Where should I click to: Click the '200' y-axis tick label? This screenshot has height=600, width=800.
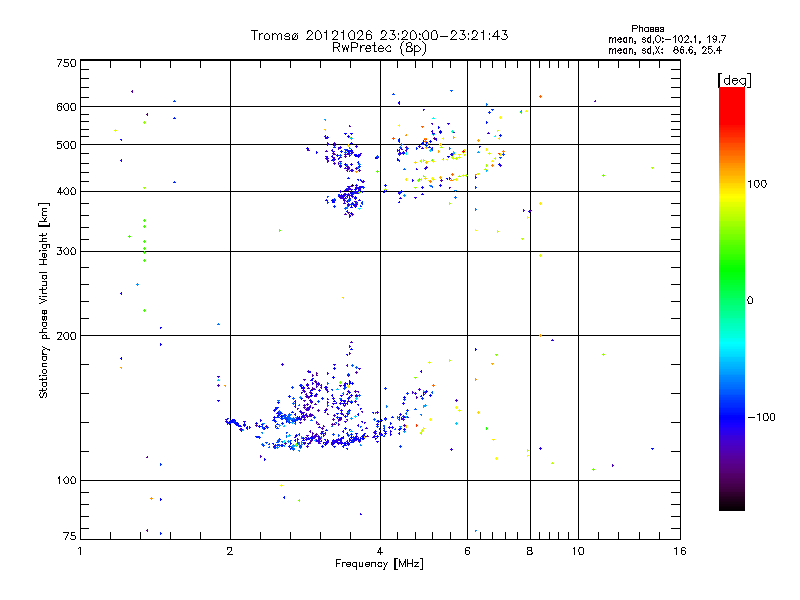click(66, 336)
